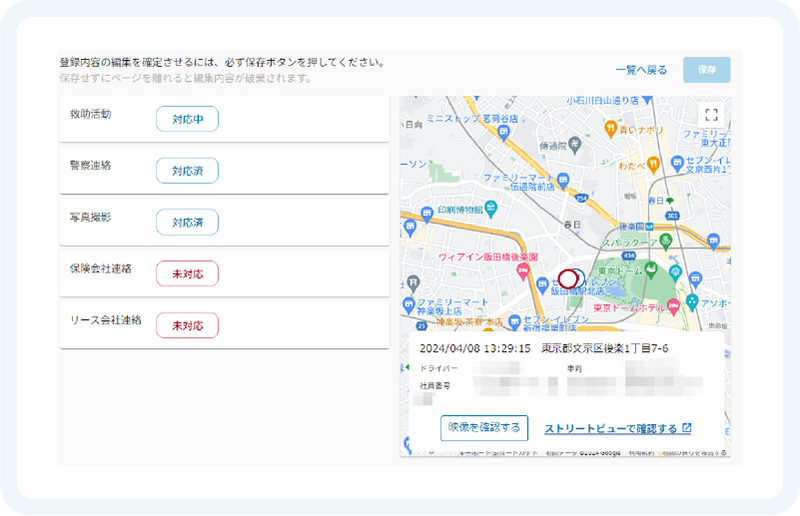Viewport: 800px width, 516px height.
Task: Toggle fullscreen map view
Action: (711, 115)
